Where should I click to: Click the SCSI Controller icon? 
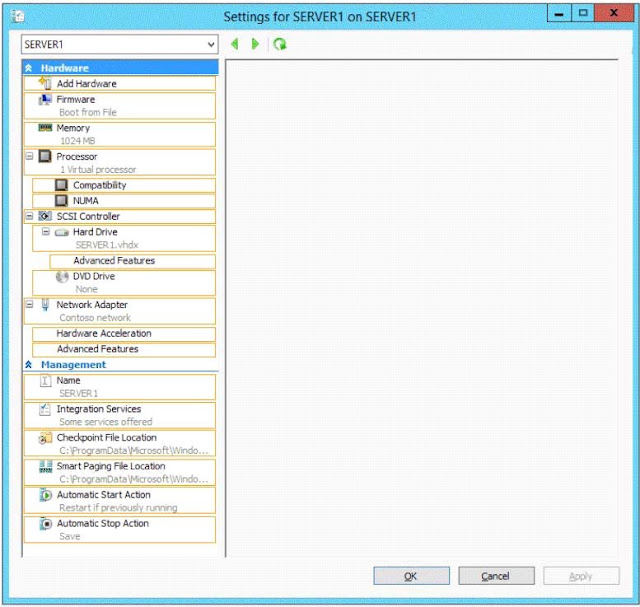click(45, 216)
